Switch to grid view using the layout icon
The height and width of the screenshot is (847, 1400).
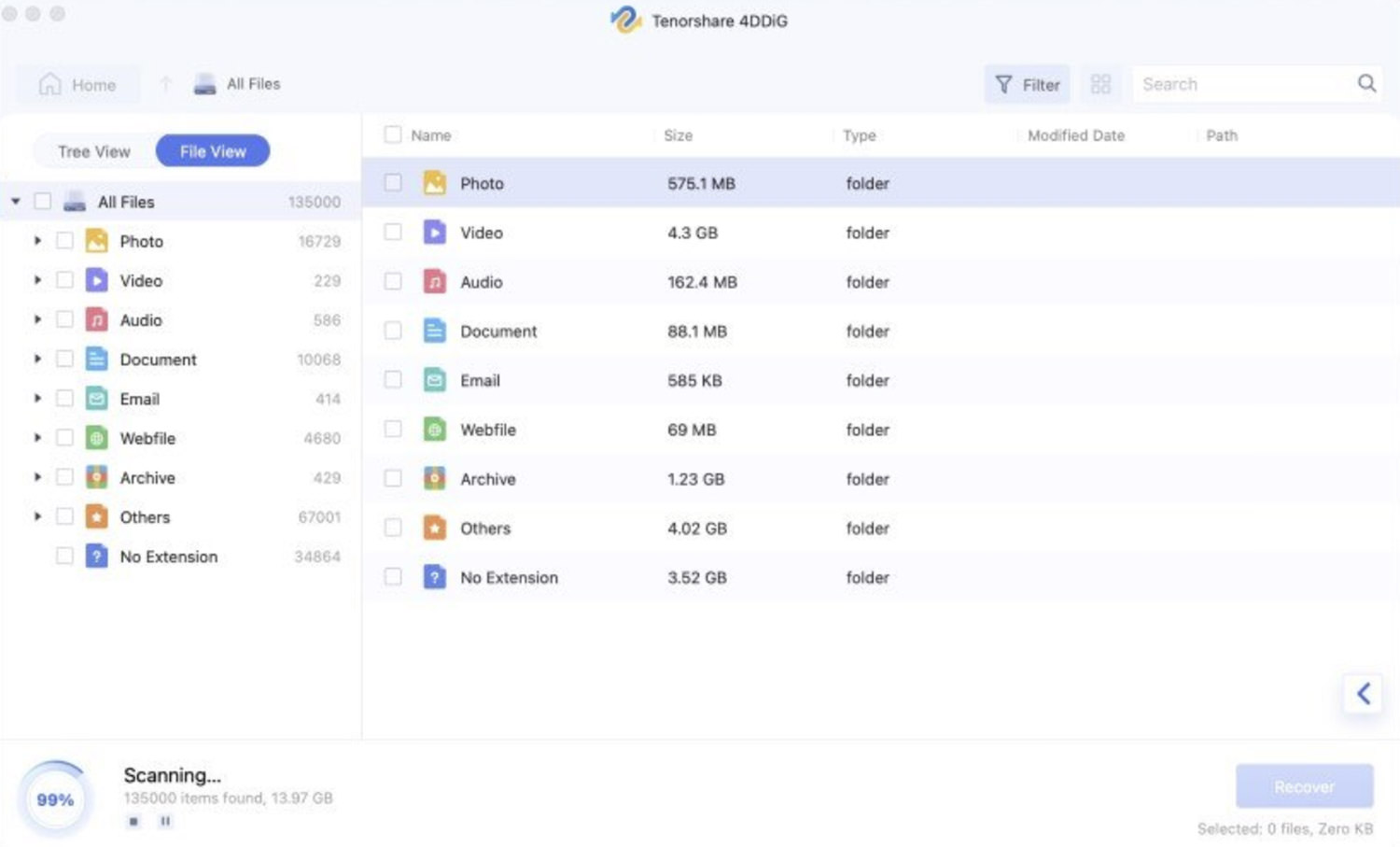coord(1100,84)
